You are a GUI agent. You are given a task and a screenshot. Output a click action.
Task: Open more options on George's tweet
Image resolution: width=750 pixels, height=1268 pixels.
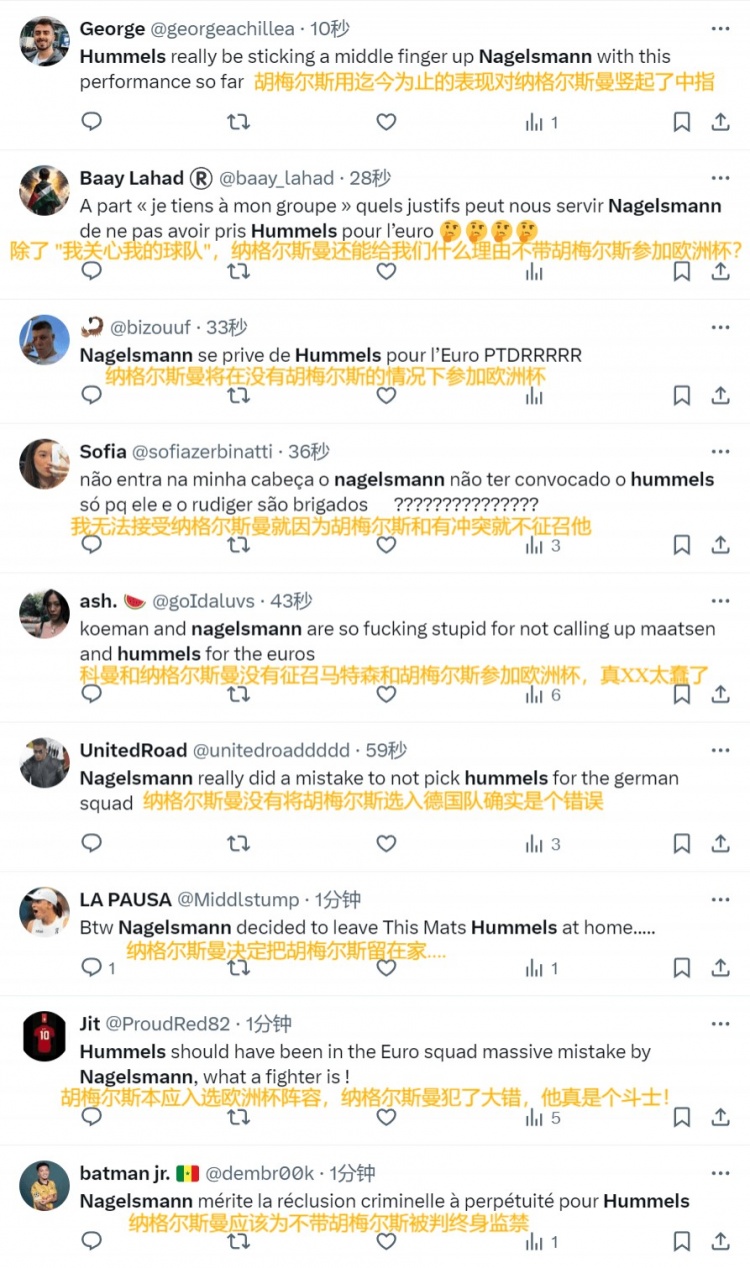[x=720, y=29]
